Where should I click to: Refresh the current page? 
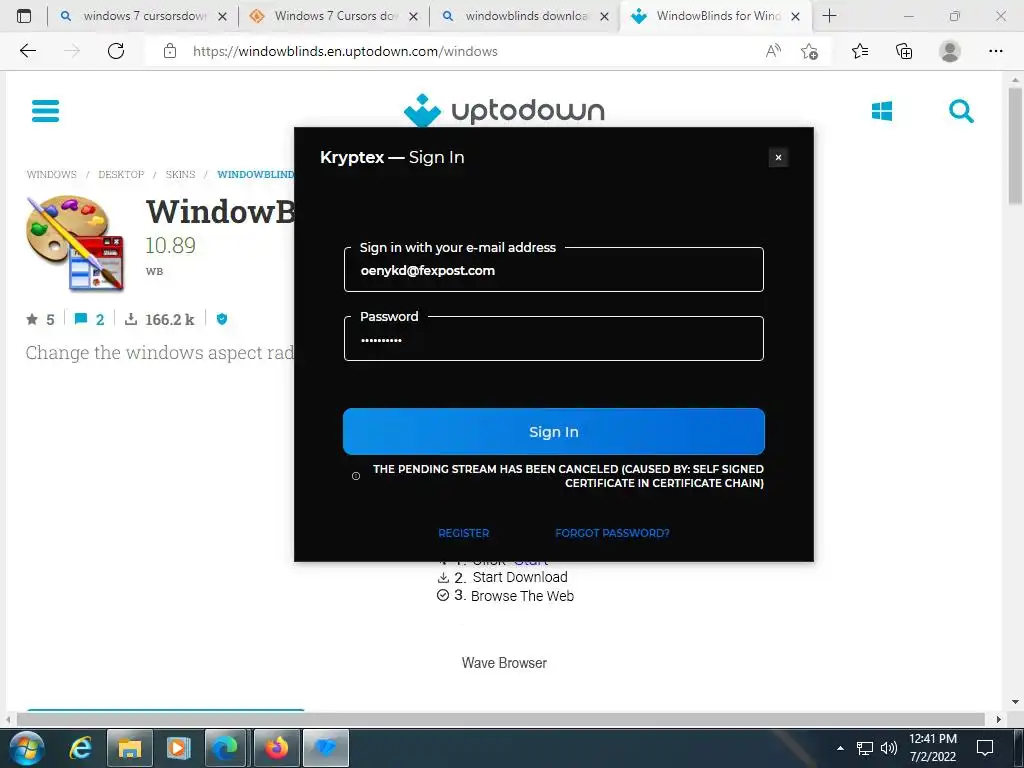tap(116, 51)
